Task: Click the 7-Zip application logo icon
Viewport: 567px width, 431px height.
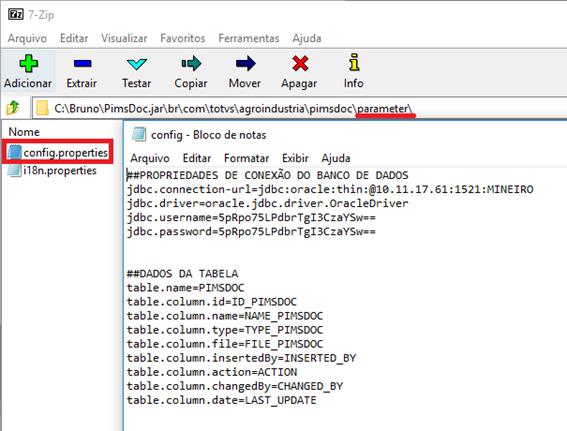Action: pyautogui.click(x=16, y=14)
